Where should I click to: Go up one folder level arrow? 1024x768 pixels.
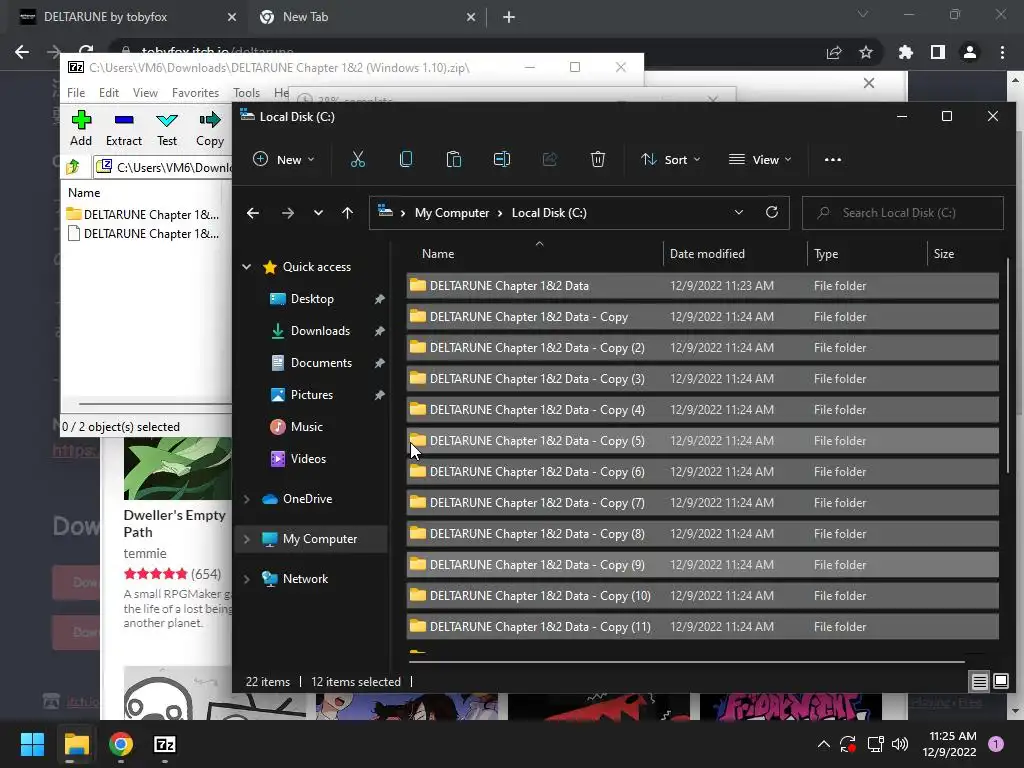347,213
